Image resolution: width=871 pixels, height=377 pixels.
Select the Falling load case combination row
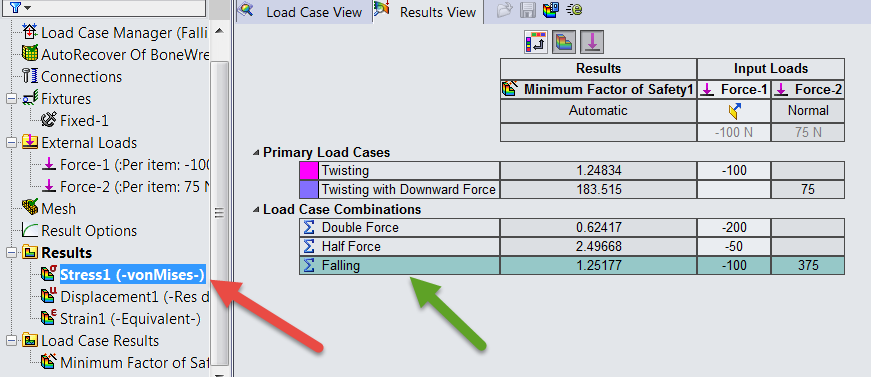tap(572, 265)
